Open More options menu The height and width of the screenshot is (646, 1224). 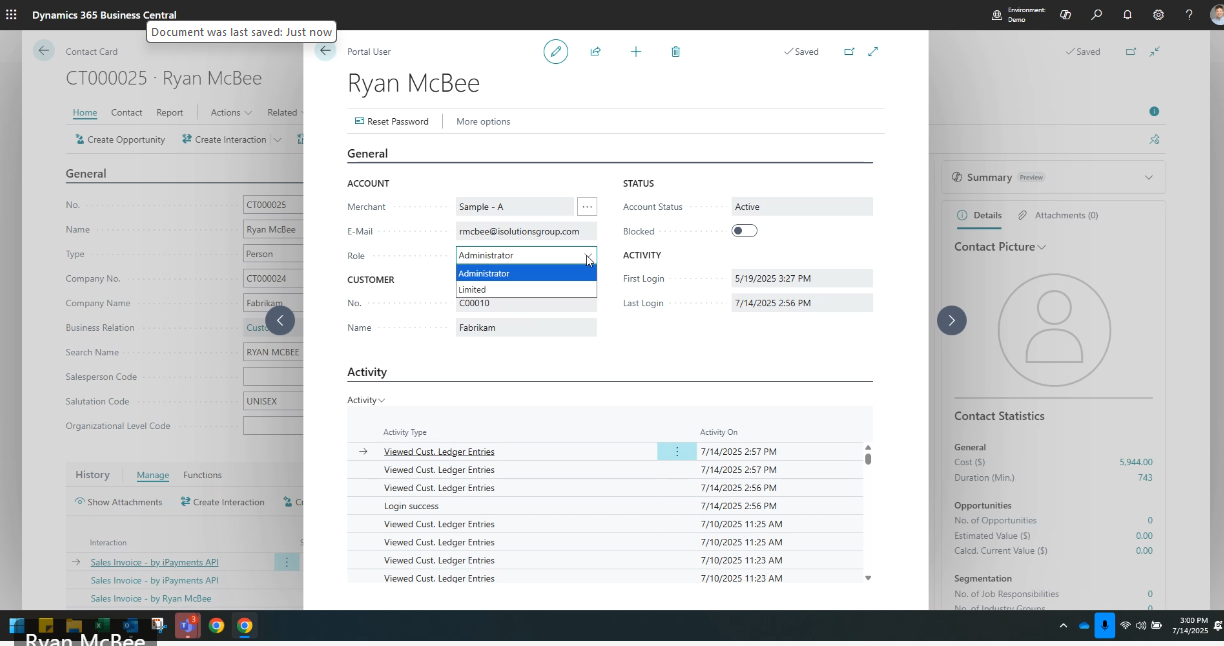point(483,122)
